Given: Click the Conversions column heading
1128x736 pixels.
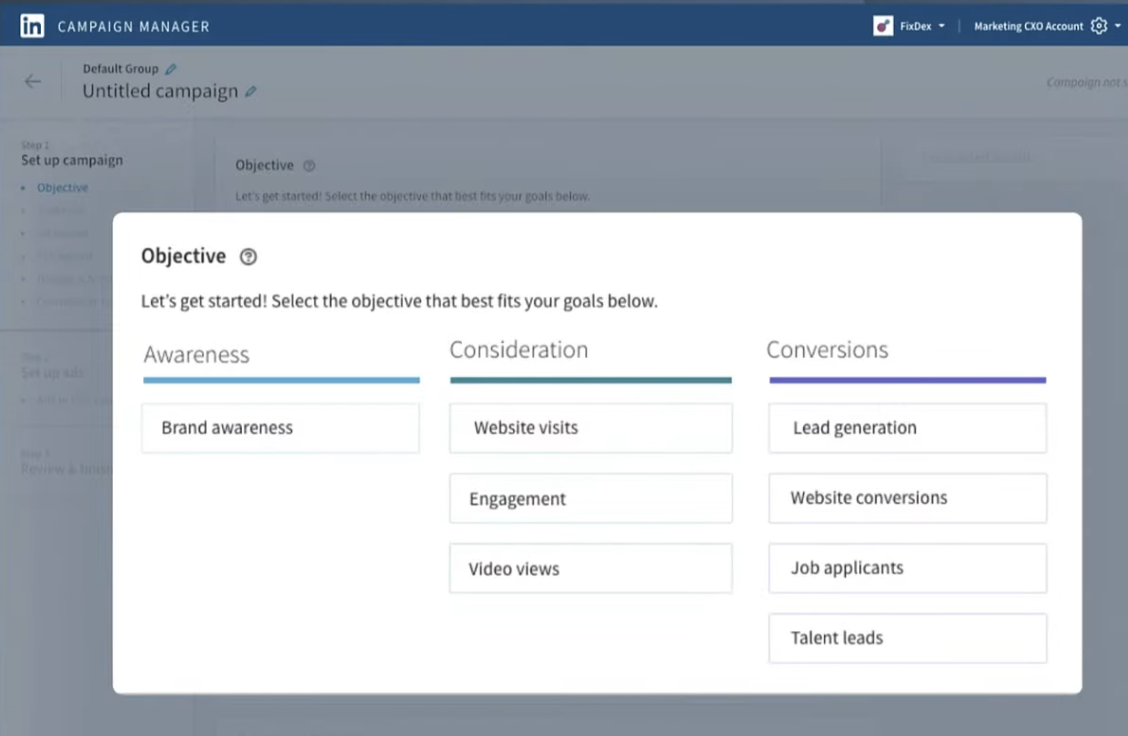Looking at the screenshot, I should click(x=827, y=350).
